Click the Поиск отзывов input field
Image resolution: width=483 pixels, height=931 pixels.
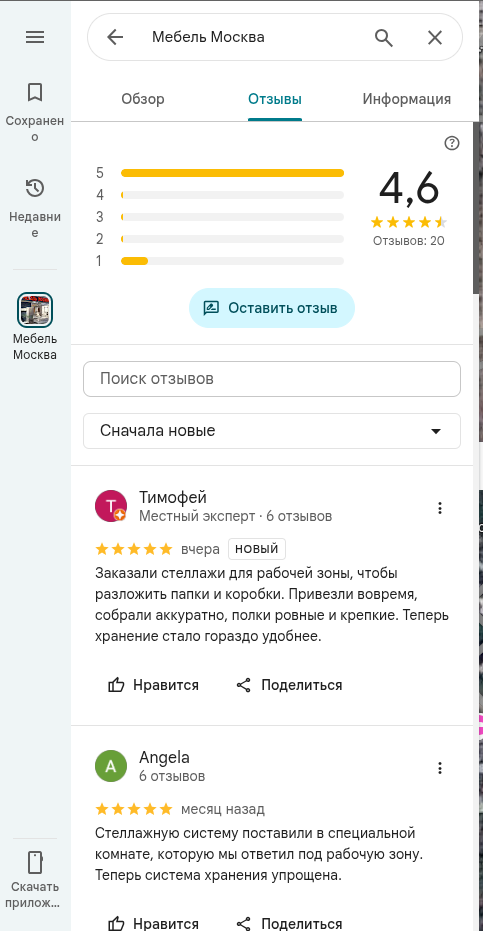coord(272,379)
